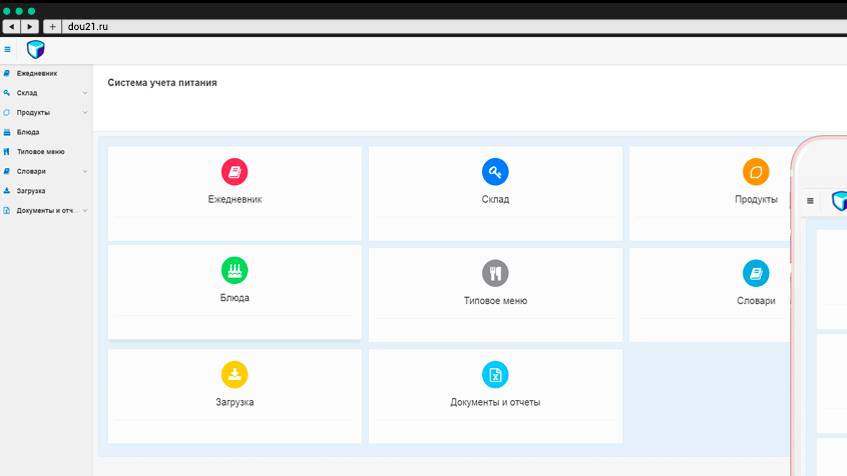
Task: Go forward with browser forward arrow
Action: pos(30,26)
